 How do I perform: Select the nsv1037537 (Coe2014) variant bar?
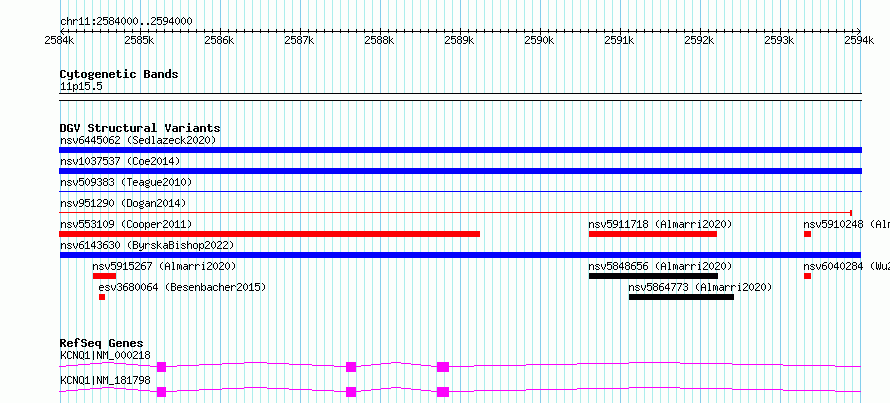coord(460,171)
